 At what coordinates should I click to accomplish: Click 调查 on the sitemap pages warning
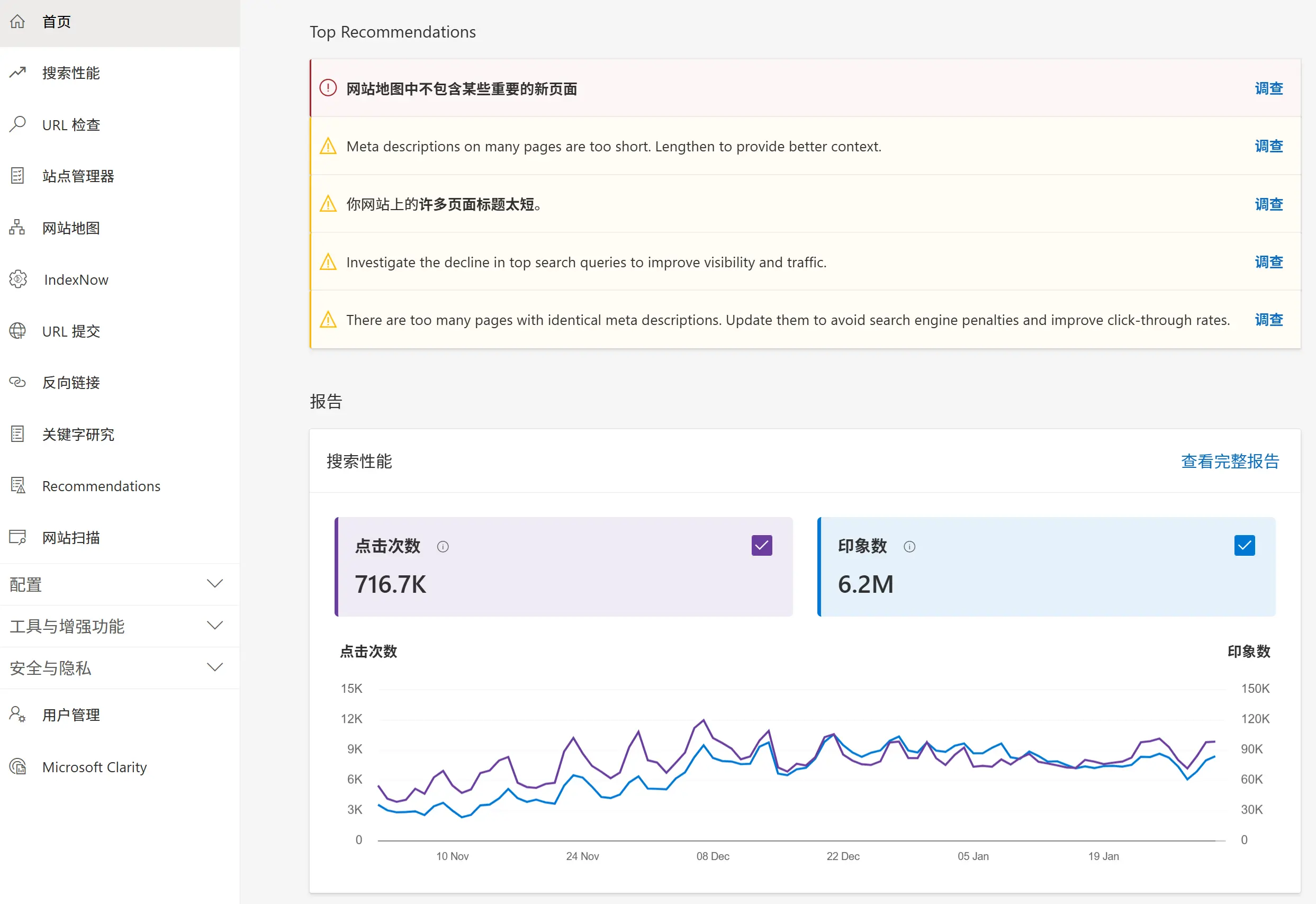click(x=1269, y=88)
